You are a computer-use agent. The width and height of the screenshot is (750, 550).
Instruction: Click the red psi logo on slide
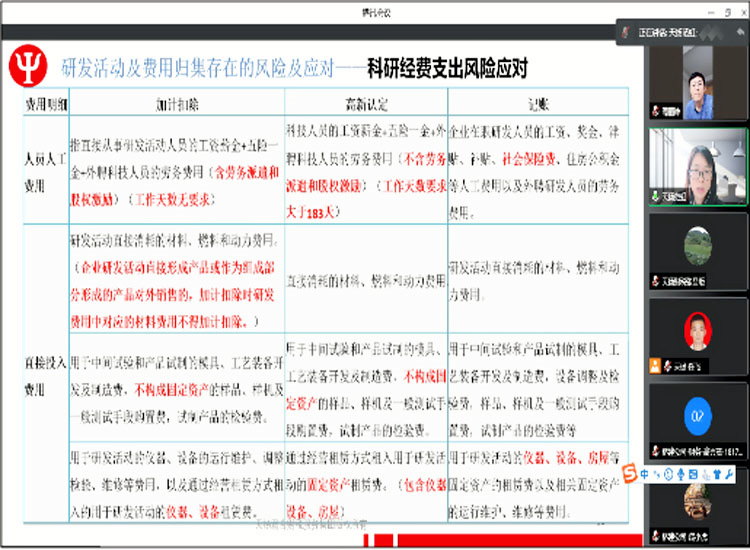point(27,67)
